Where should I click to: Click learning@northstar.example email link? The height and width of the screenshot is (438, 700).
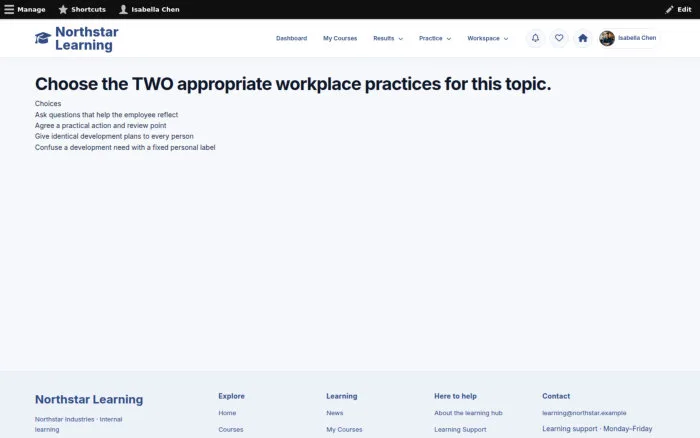pos(584,413)
